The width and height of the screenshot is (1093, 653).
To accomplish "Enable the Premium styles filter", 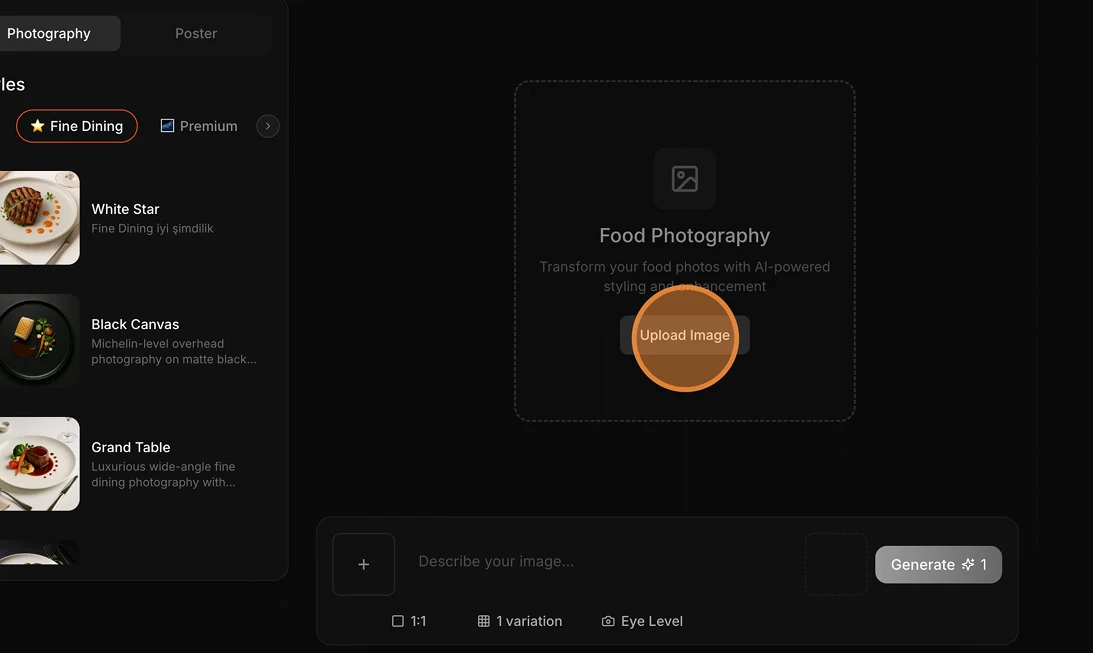I will click(x=198, y=126).
